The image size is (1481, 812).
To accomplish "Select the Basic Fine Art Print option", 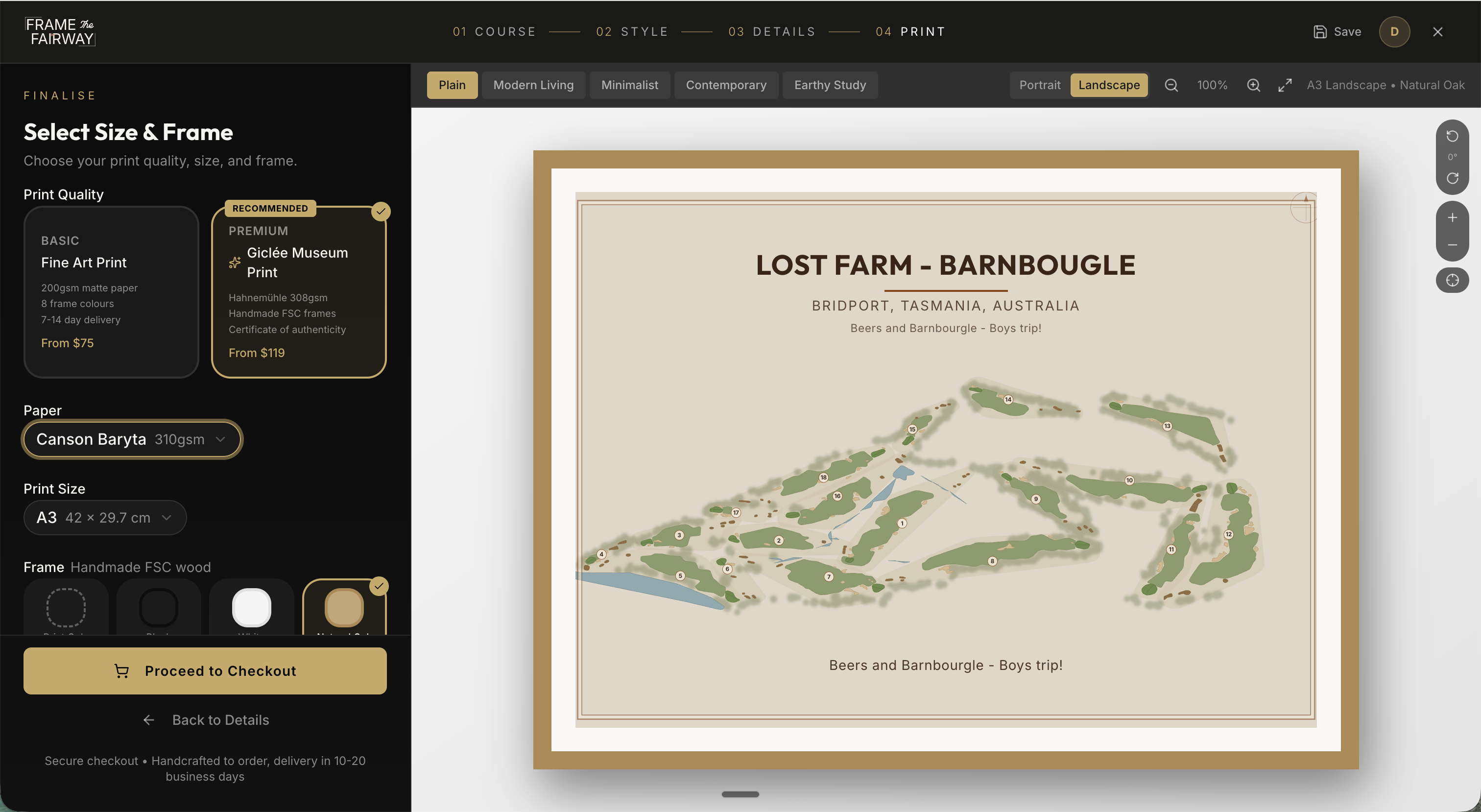I will point(111,291).
